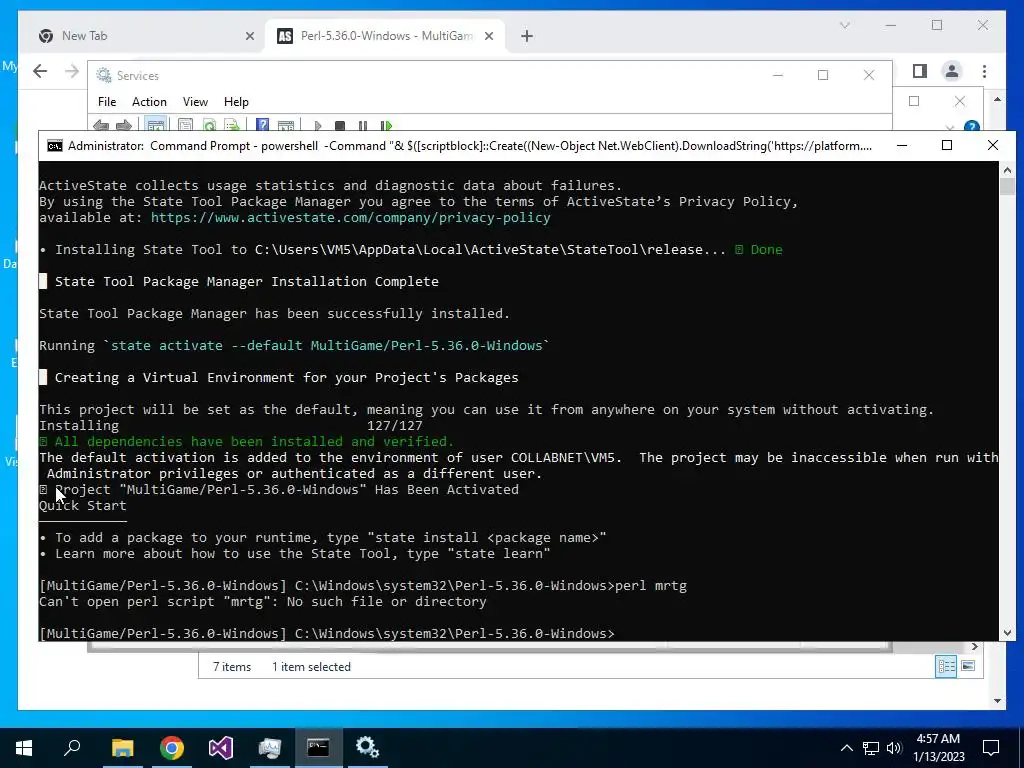Maximize the Services window

(823, 76)
